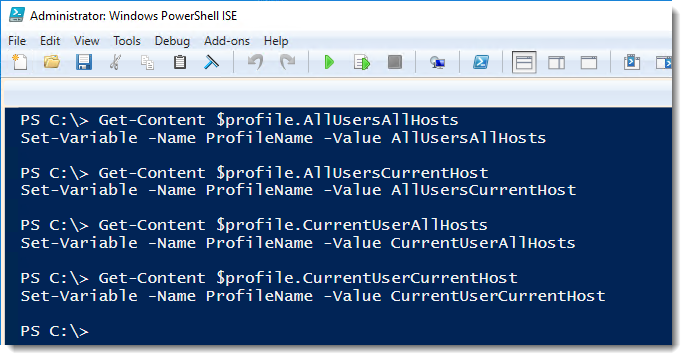This screenshot has height=360, width=687.
Task: Click the New script icon
Action: pyautogui.click(x=19, y=62)
